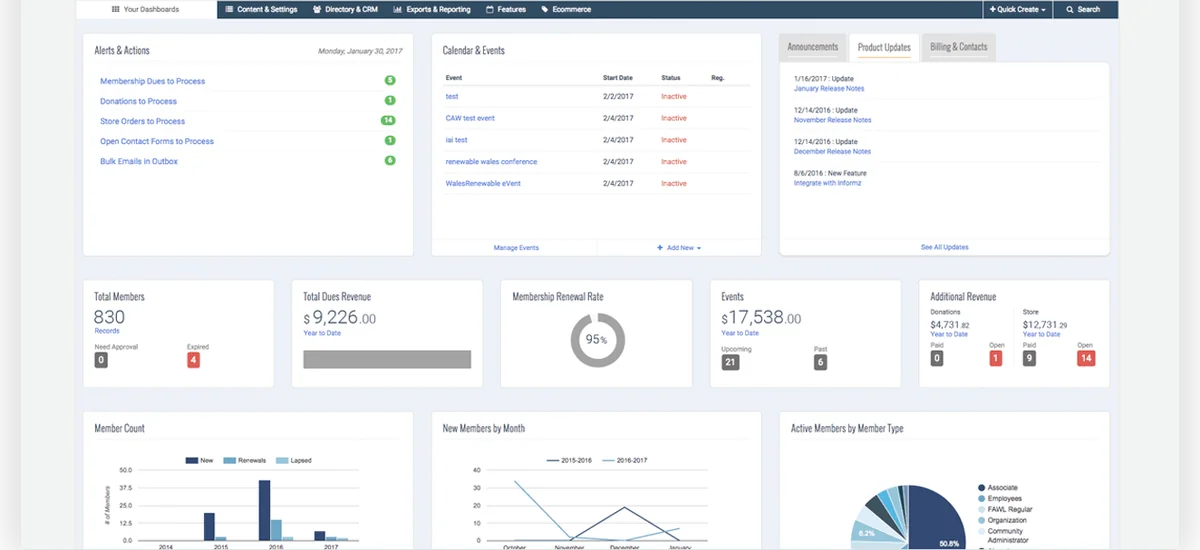The image size is (1200, 550).
Task: Click See All Updates link
Action: click(x=944, y=247)
